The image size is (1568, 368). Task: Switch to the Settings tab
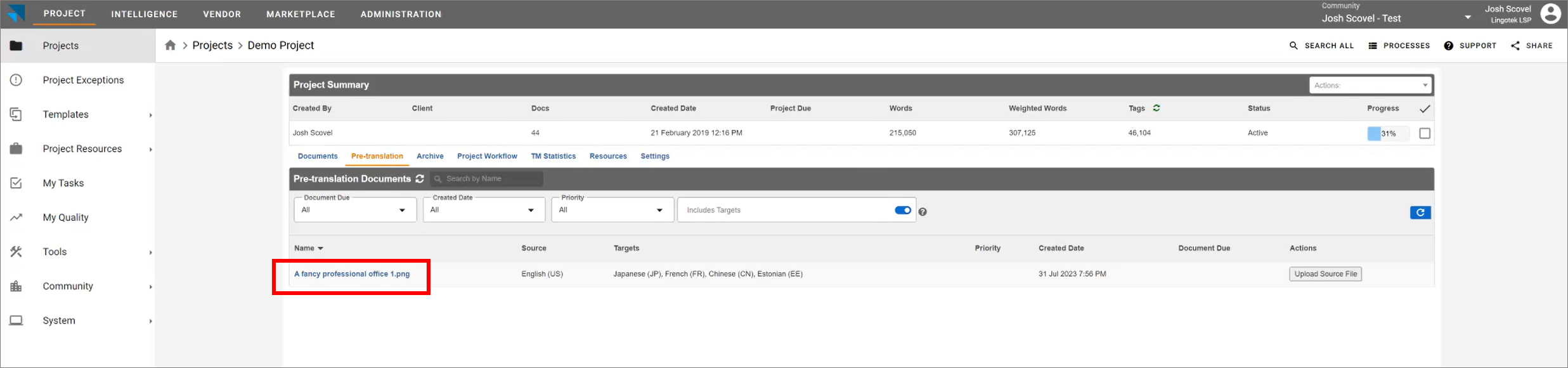(x=655, y=156)
